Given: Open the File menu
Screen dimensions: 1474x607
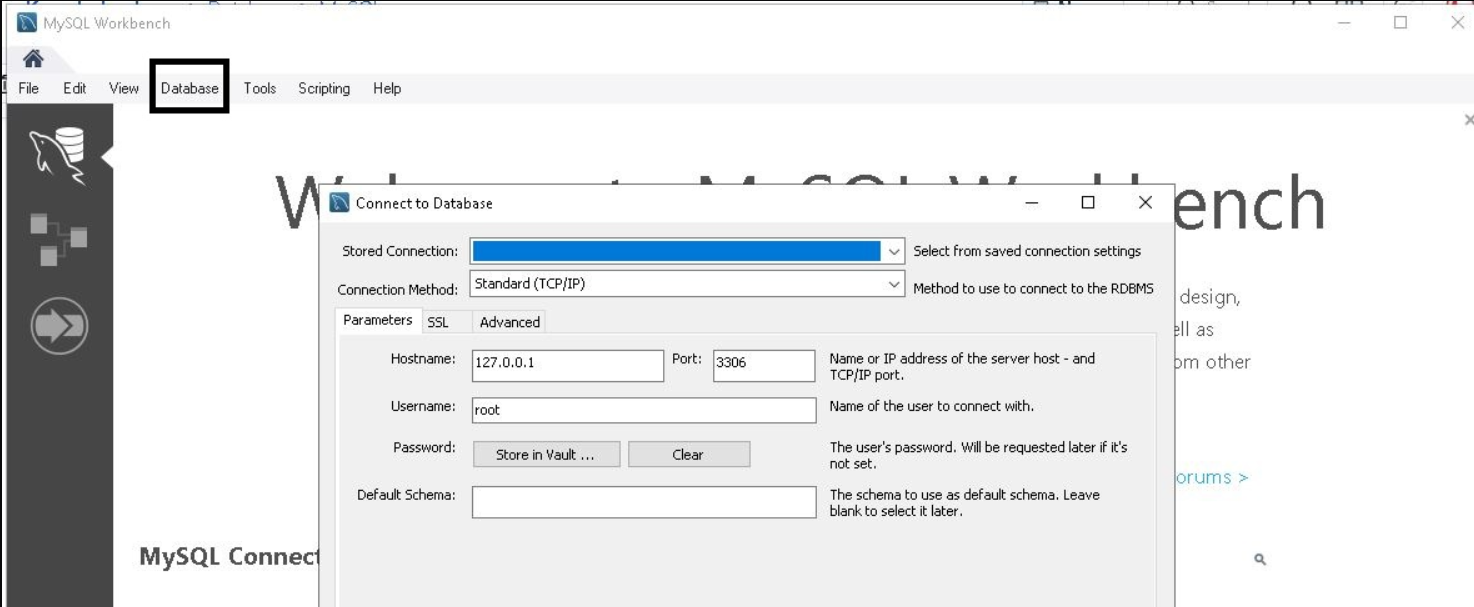Looking at the screenshot, I should (29, 88).
